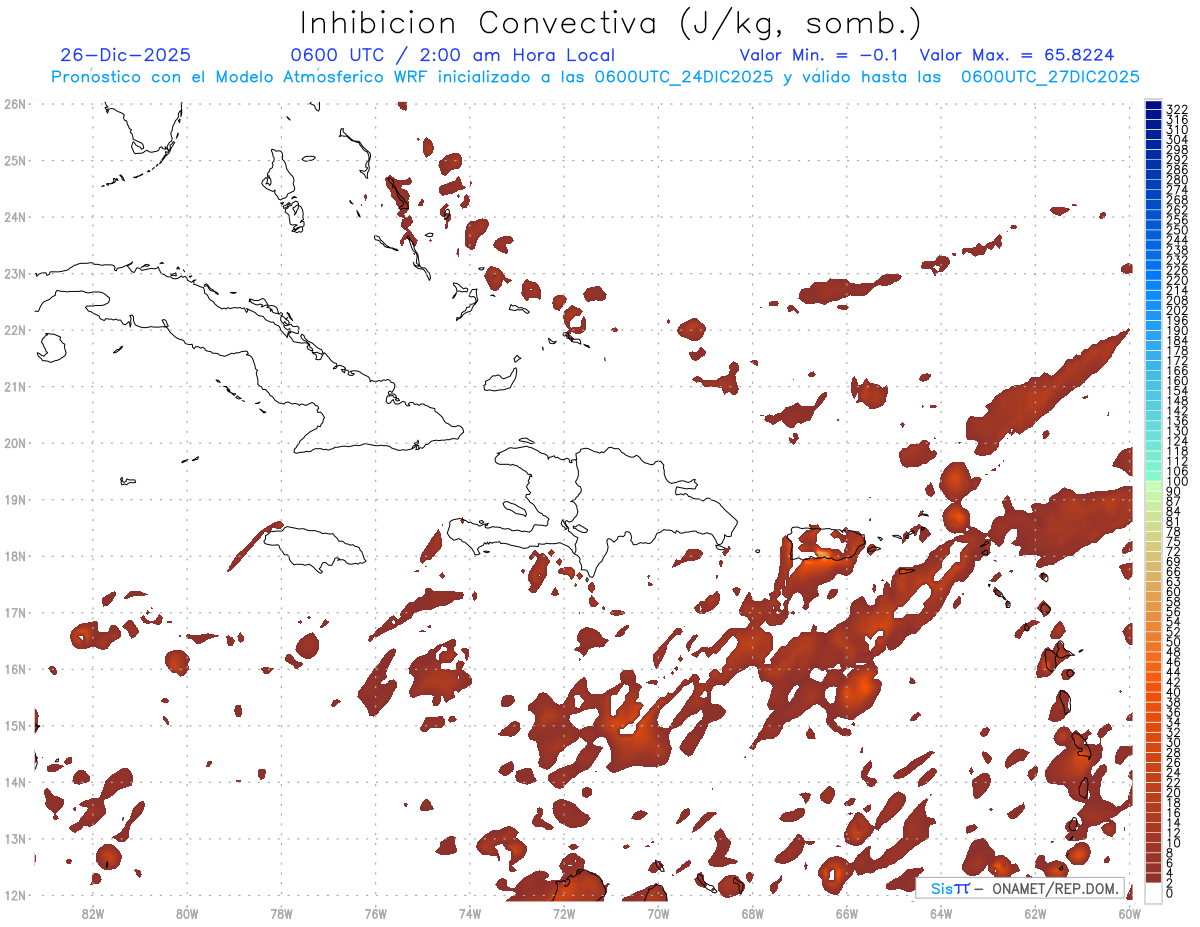Click the "14N" latitude label
The image size is (1200, 927).
15,782
